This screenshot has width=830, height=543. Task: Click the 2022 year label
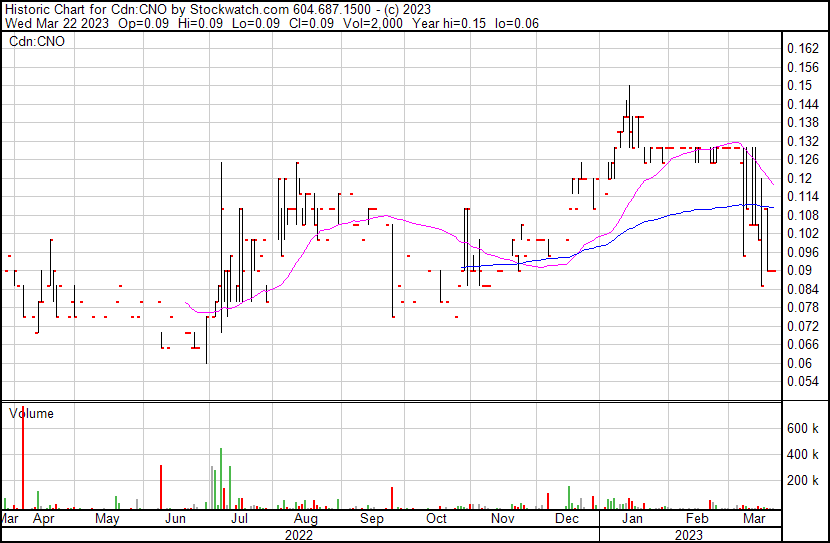point(298,535)
